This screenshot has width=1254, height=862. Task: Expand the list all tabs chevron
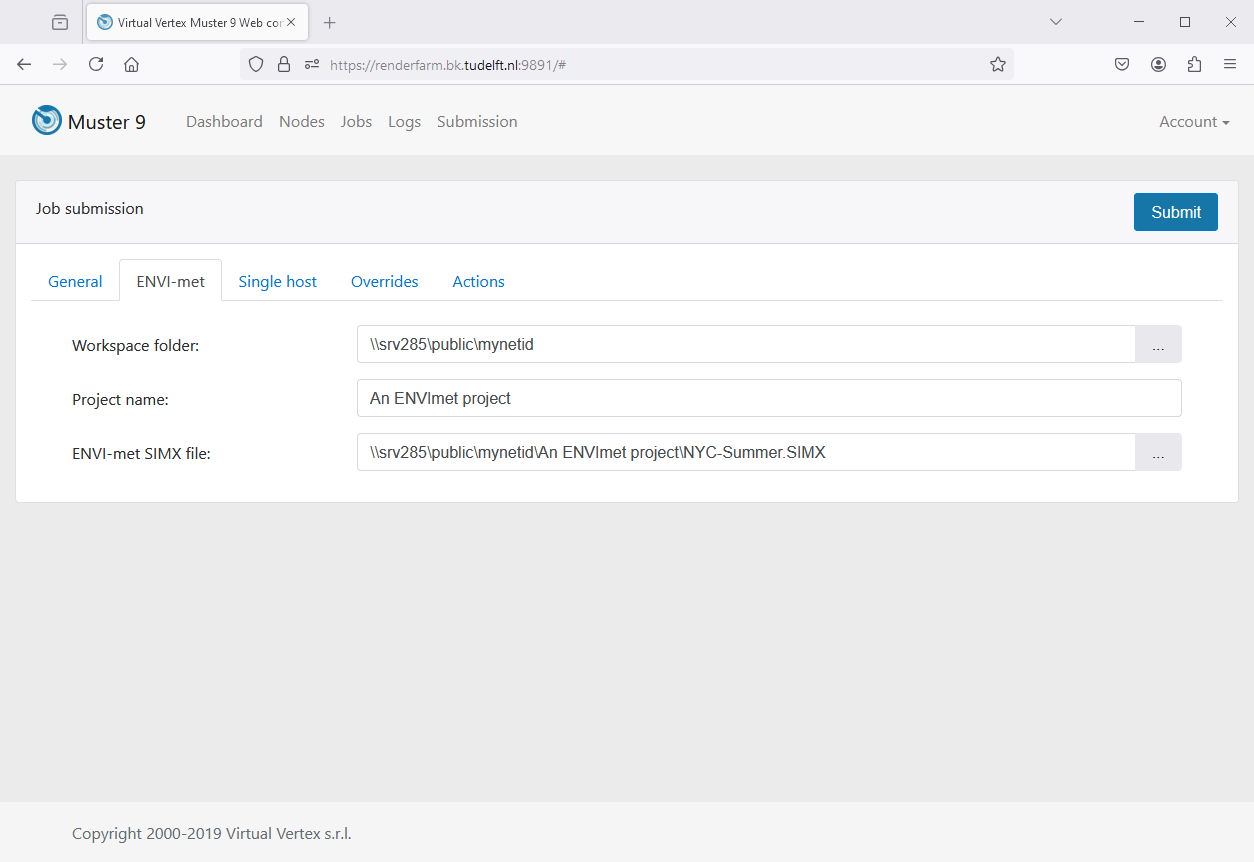[1055, 22]
